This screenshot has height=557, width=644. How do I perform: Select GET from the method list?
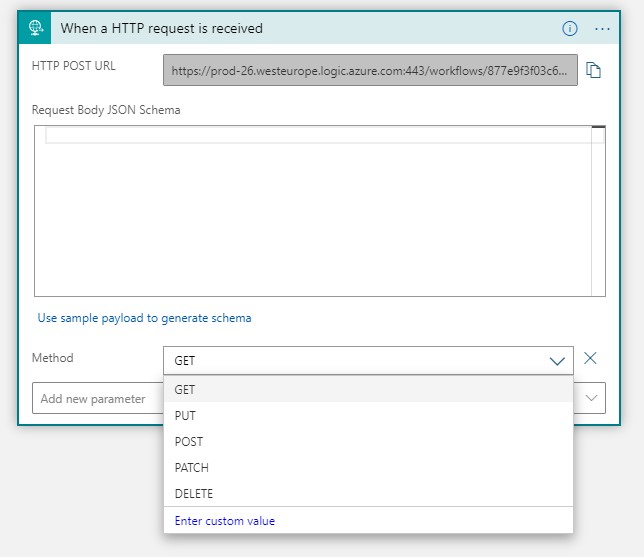coord(185,389)
